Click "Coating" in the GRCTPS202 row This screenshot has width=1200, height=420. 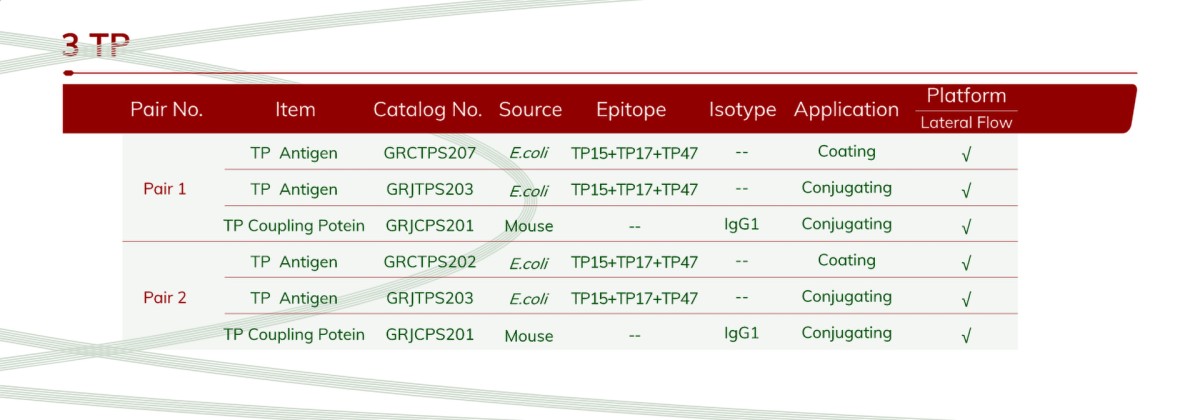click(x=846, y=260)
